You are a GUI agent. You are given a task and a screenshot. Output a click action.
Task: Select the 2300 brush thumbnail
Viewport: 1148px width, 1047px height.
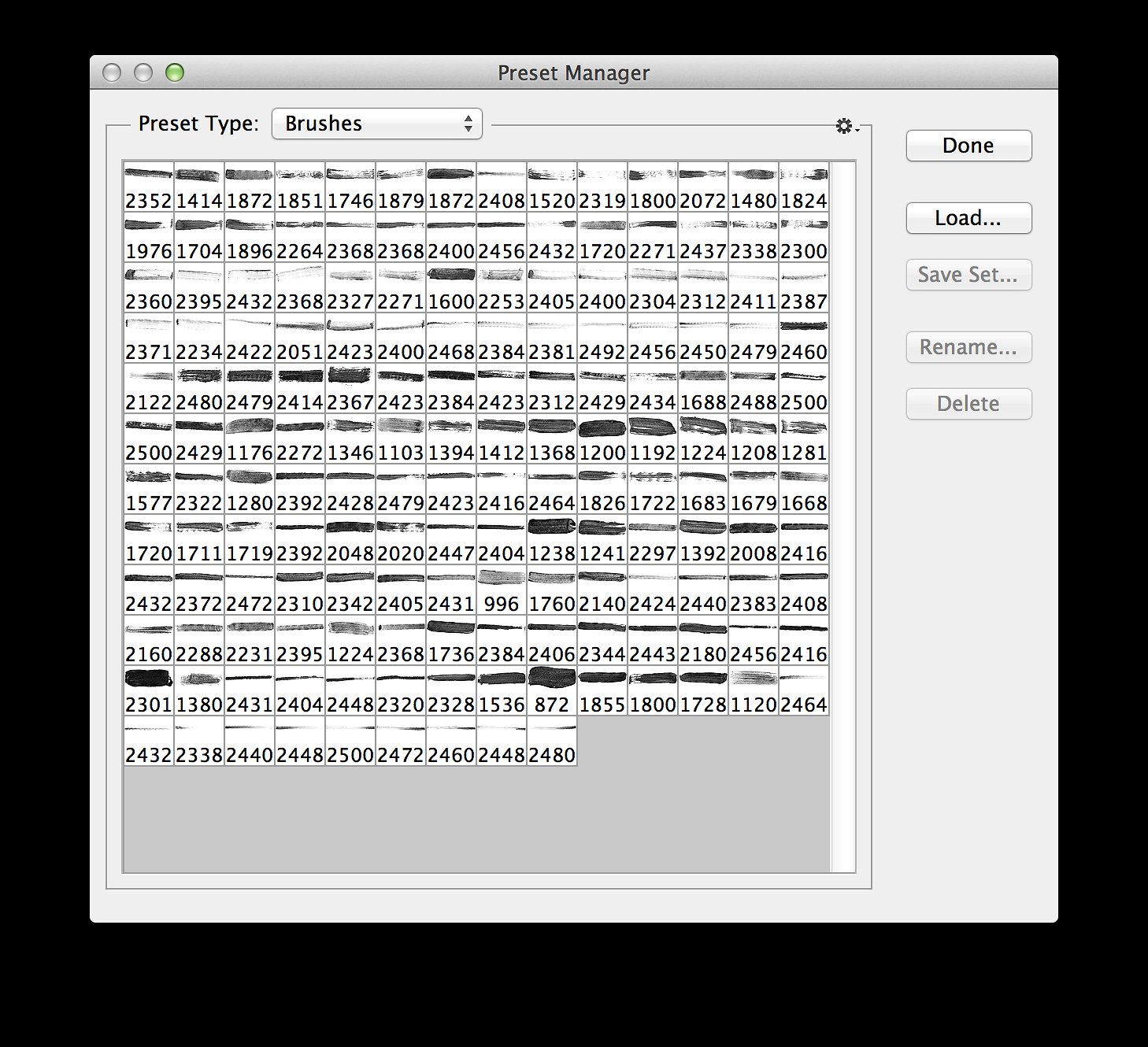[804, 238]
